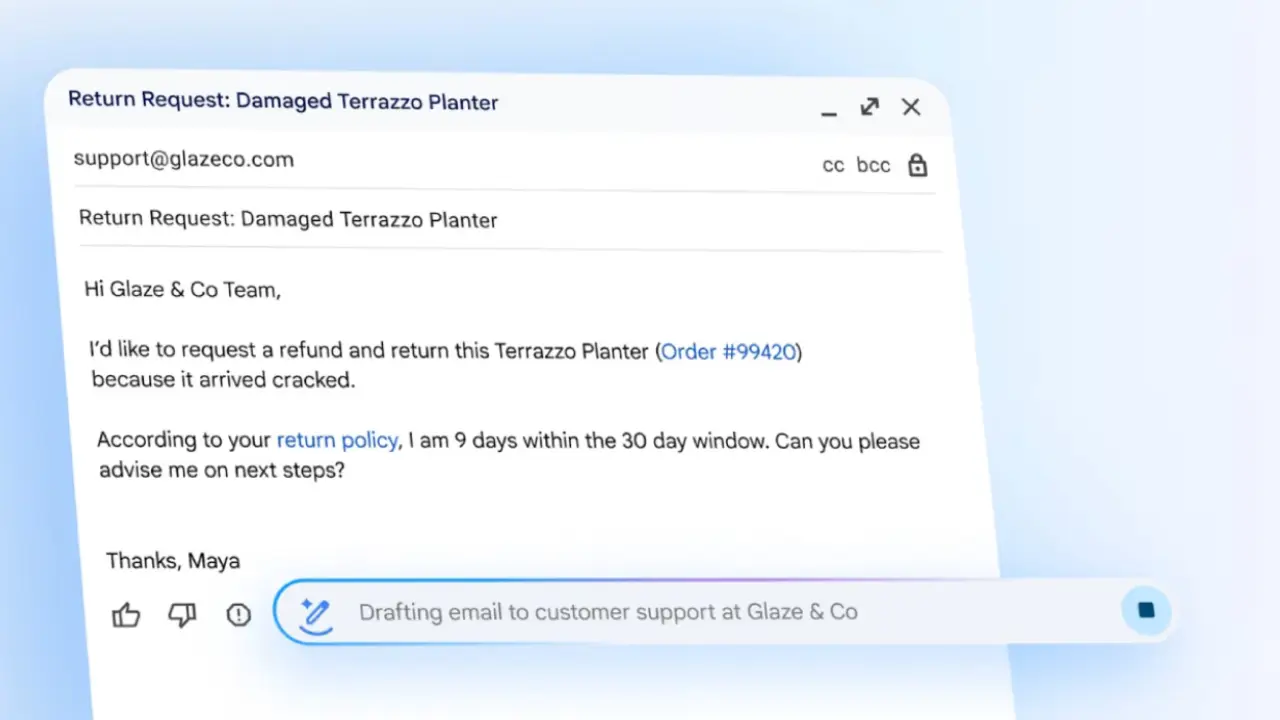This screenshot has width=1280, height=720.
Task: Click the thumbs down feedback icon
Action: pyautogui.click(x=182, y=615)
